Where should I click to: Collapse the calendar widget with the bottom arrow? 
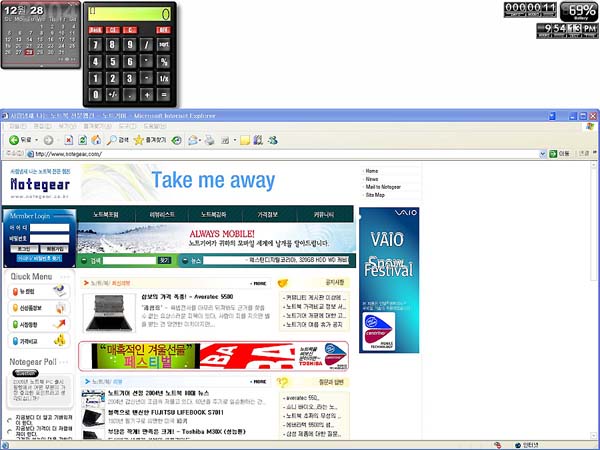tap(41, 66)
